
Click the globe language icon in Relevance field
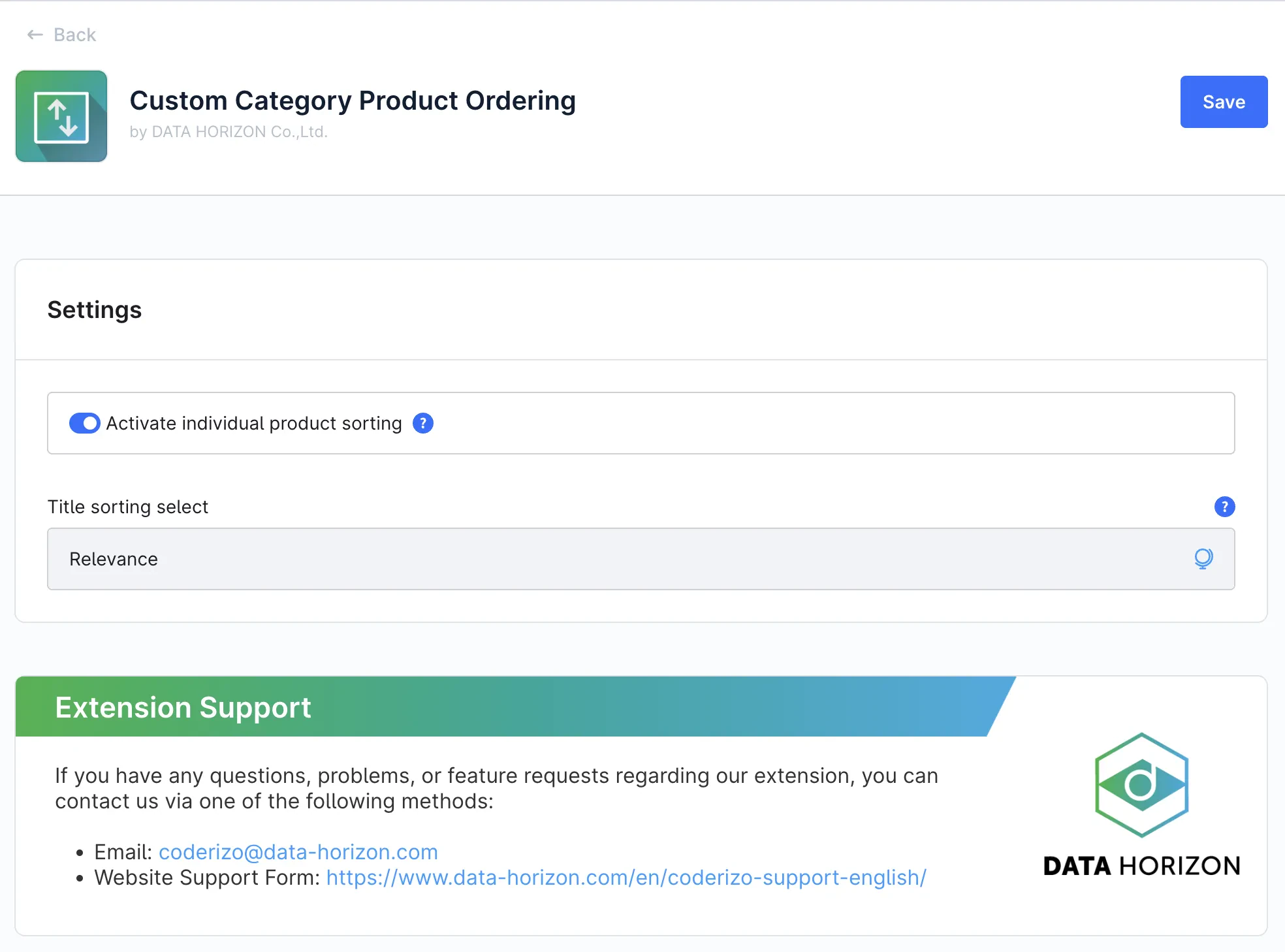(1203, 558)
